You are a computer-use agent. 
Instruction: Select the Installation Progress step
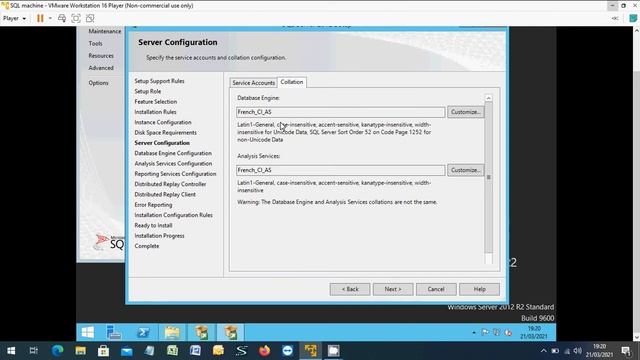point(159,236)
